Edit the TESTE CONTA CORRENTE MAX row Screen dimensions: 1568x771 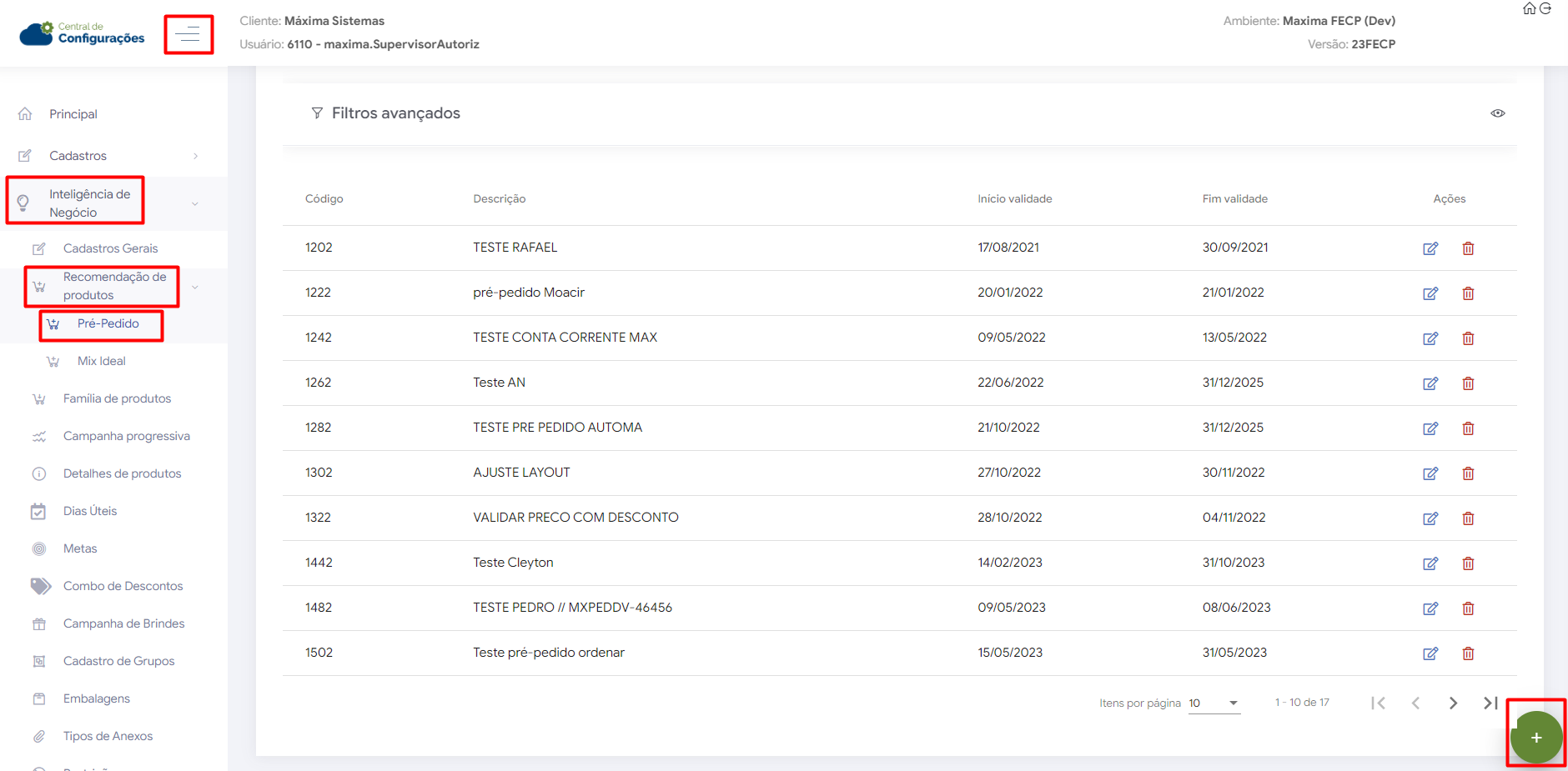click(1430, 338)
